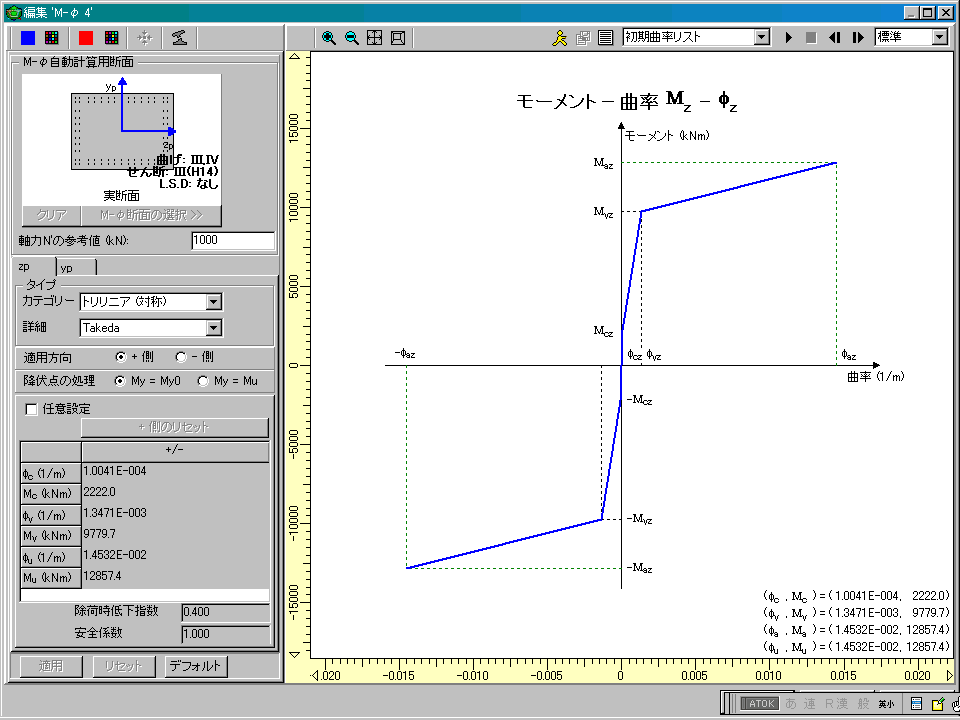Click the solid blue square icon
960x720 pixels.
29,38
